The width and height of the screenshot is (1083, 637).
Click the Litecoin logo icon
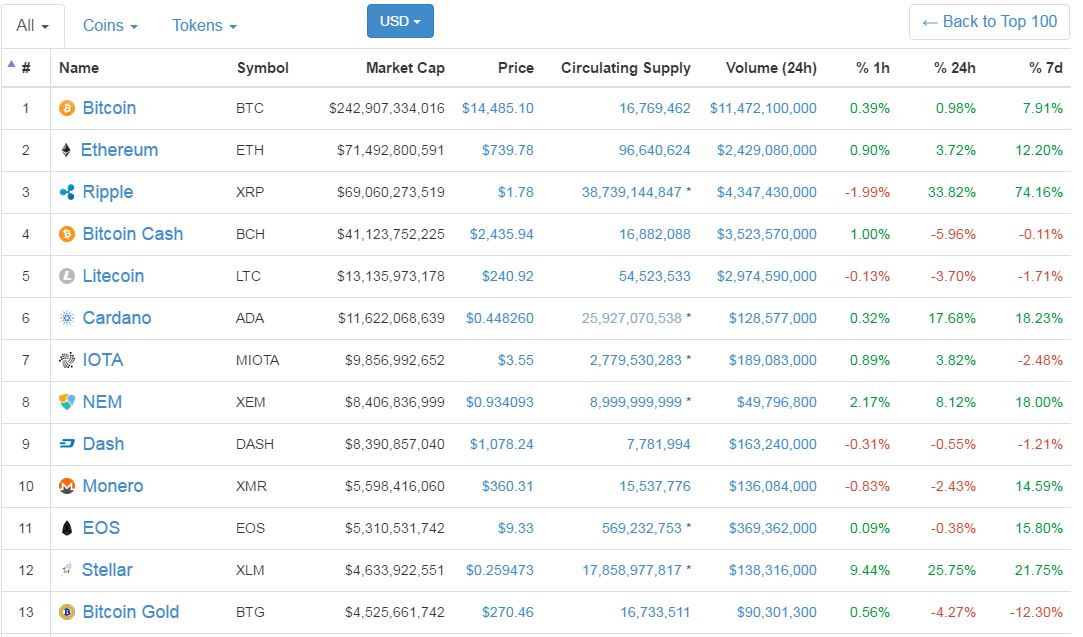[x=67, y=276]
